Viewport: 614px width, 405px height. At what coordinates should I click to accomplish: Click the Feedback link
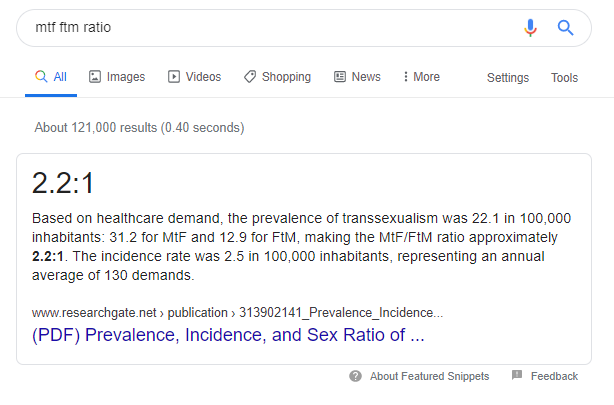554,376
